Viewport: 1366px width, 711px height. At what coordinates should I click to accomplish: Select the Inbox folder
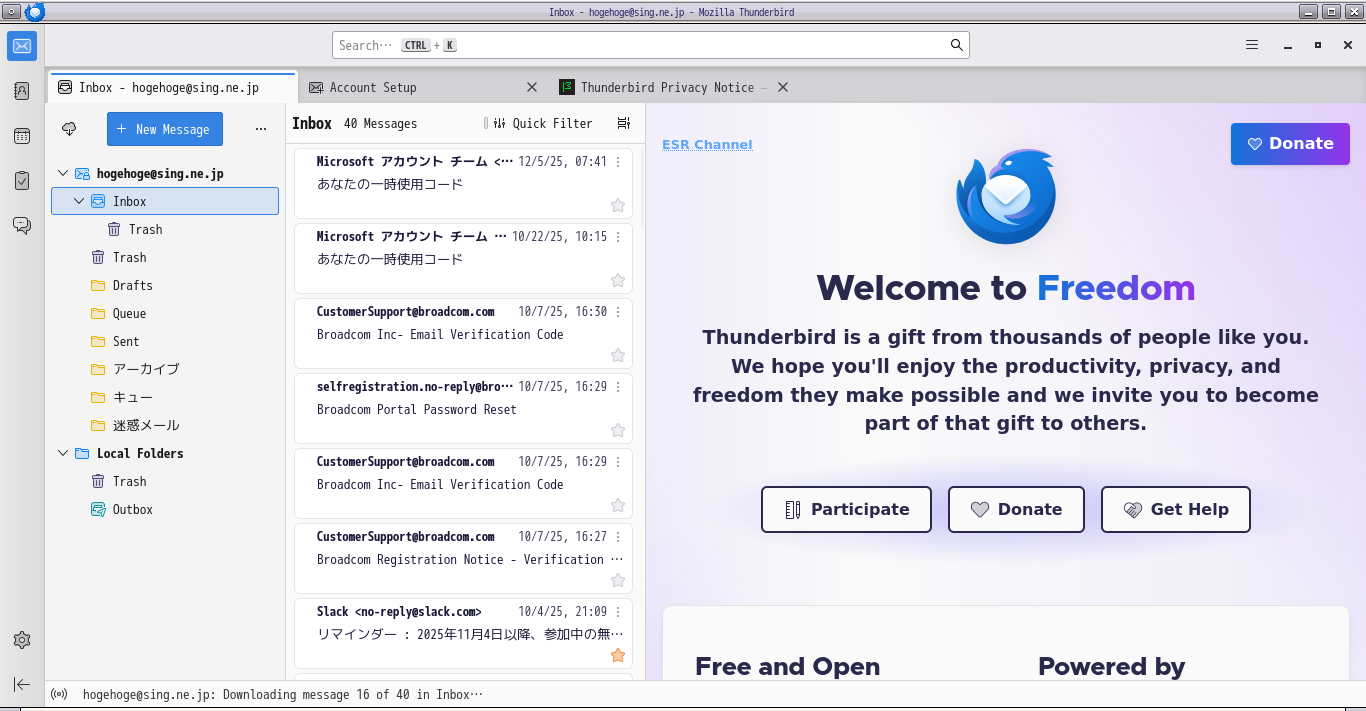pyautogui.click(x=165, y=201)
